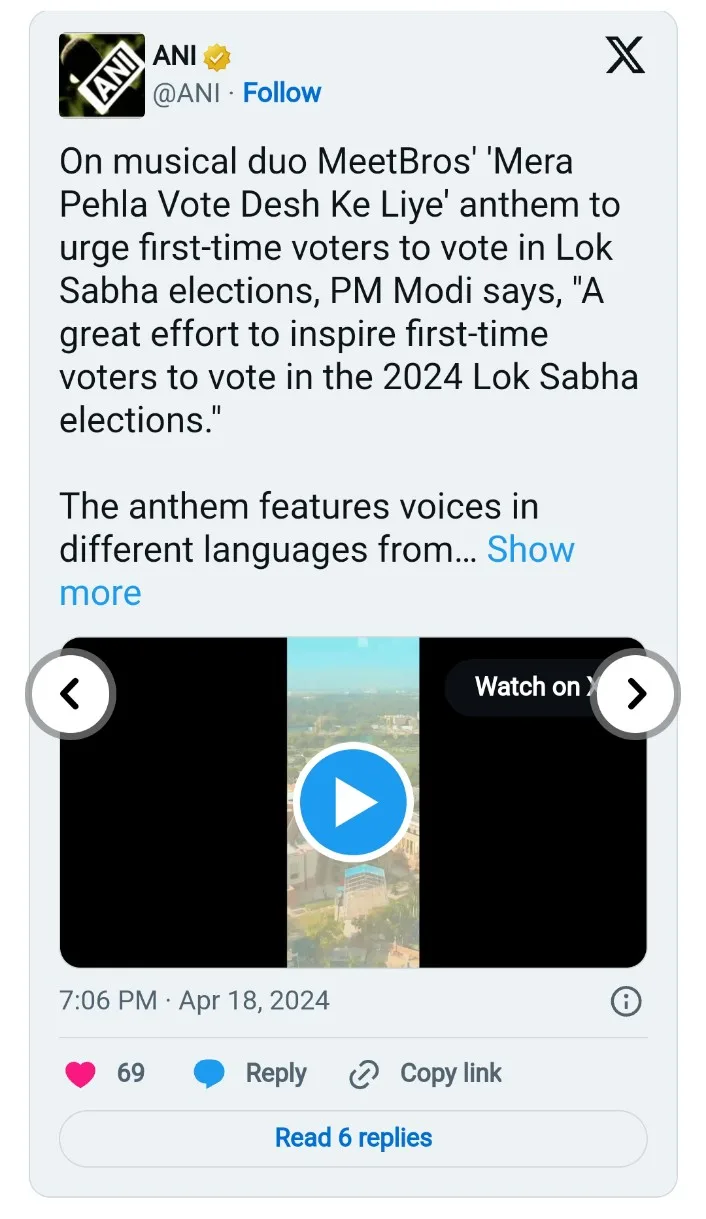This screenshot has width=706, height=1219.
Task: Like the post with the heart icon
Action: coord(80,1074)
